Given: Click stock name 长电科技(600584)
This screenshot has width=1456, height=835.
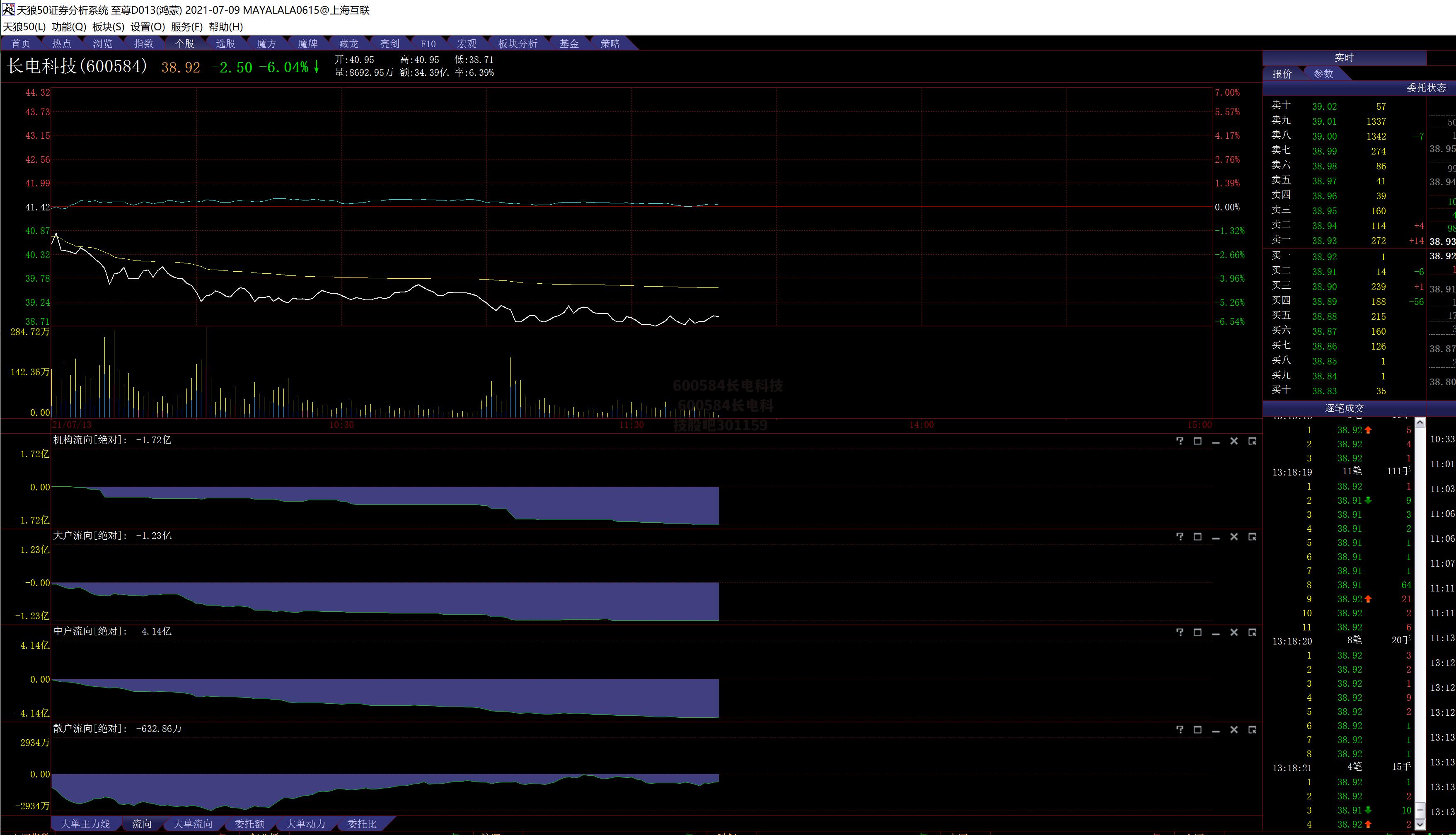Looking at the screenshot, I should (77, 67).
